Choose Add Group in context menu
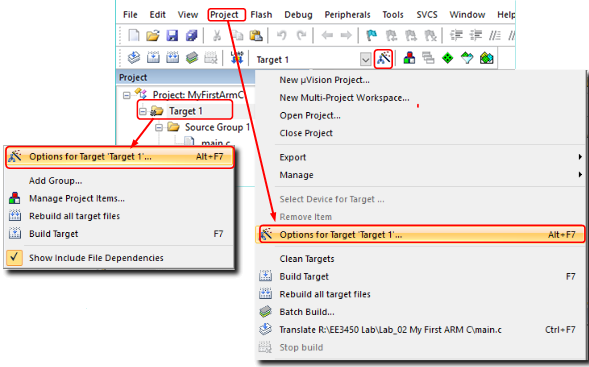The image size is (589, 367). (x=56, y=181)
